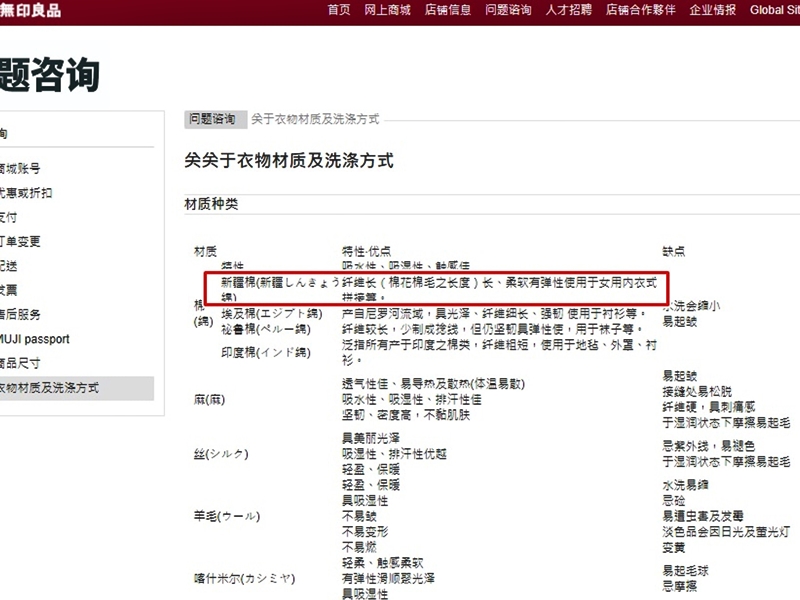Viewport: 800px width, 600px height.
Task: Click the 问题咨询 breadcrumb tab
Action: tap(215, 119)
